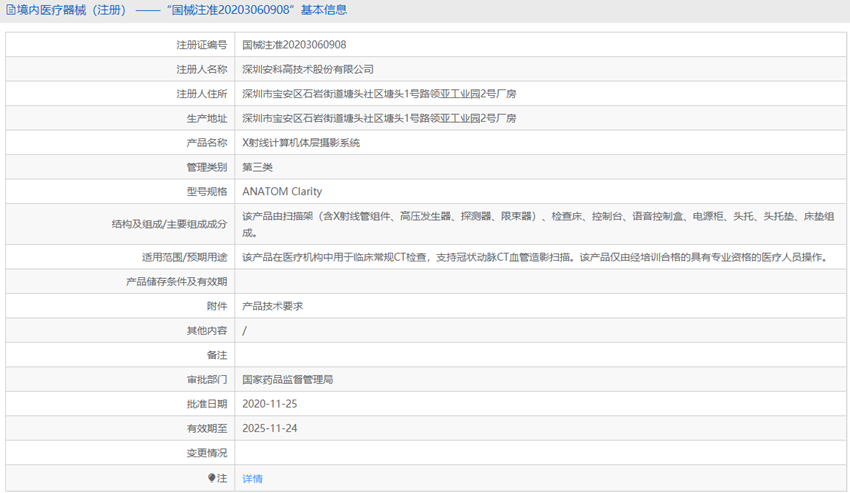
Task: Click the label 审批部门
Action: (x=207, y=380)
